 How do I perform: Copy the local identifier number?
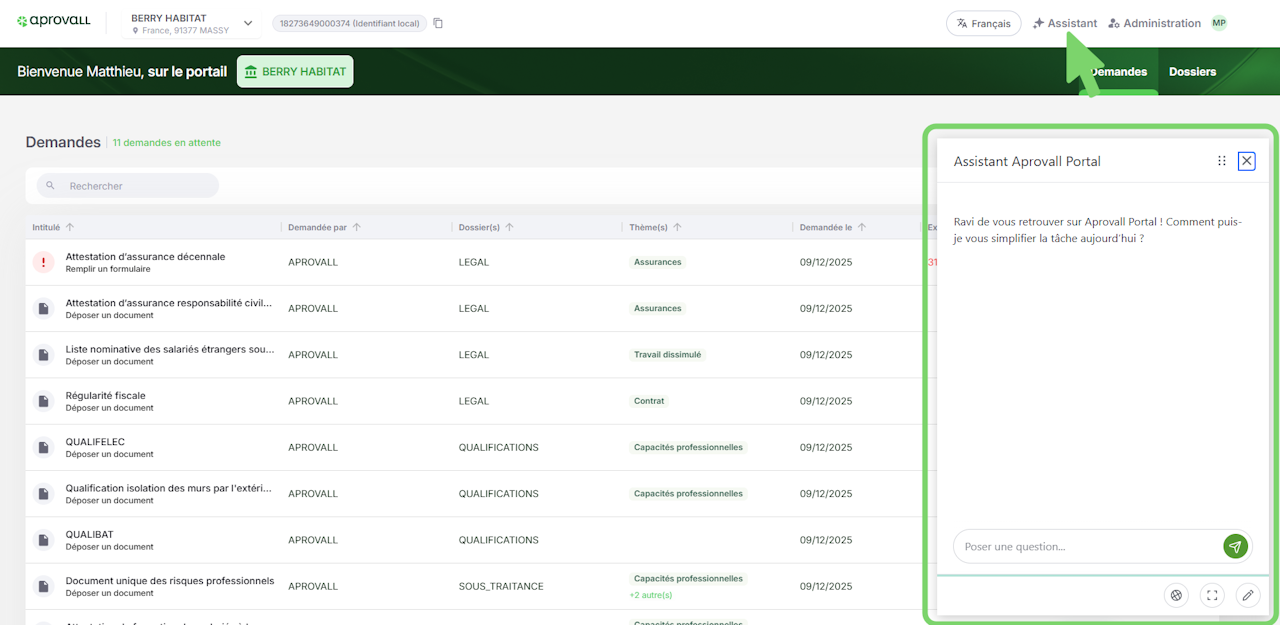click(x=438, y=23)
